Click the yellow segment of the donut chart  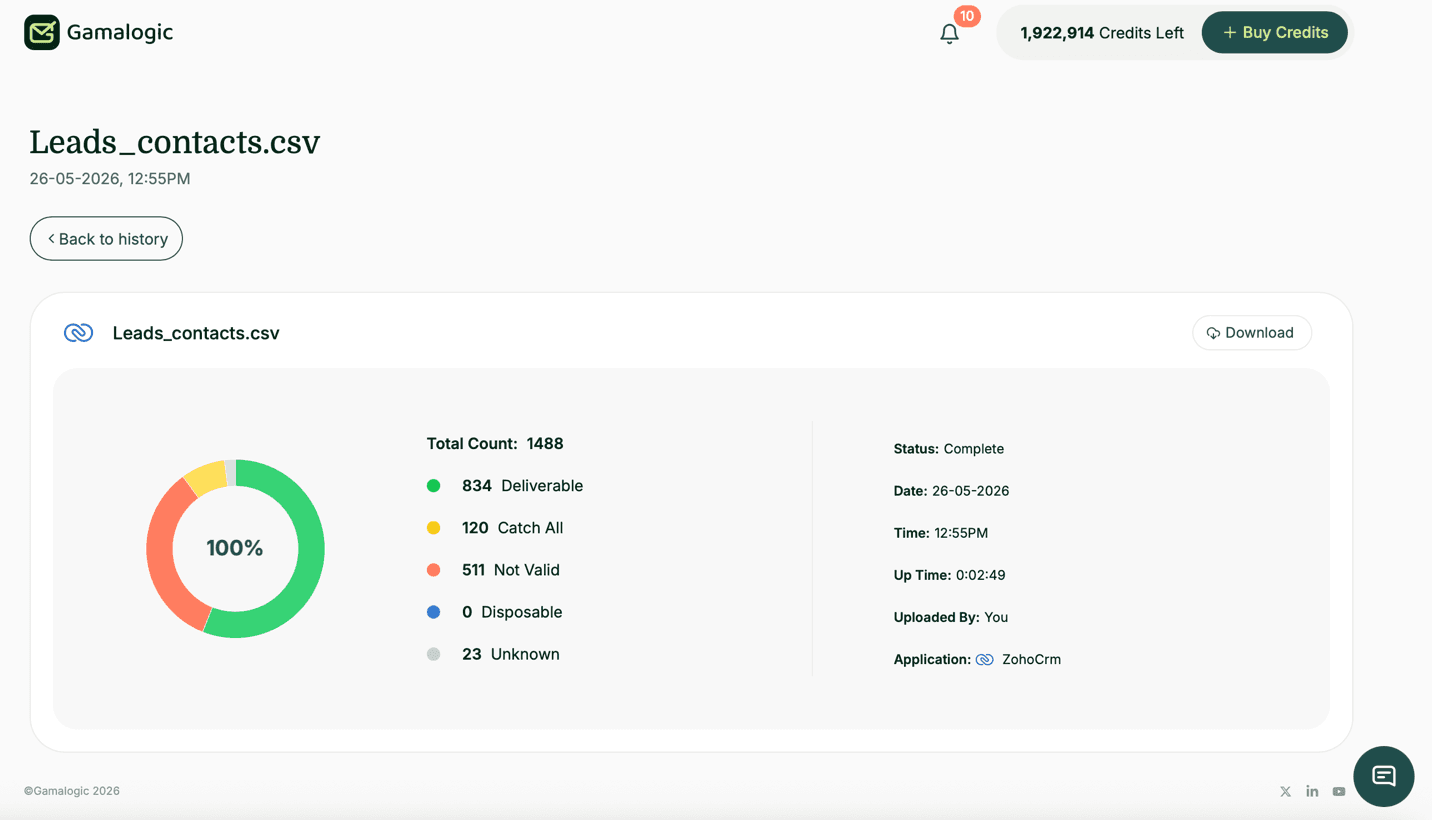208,478
